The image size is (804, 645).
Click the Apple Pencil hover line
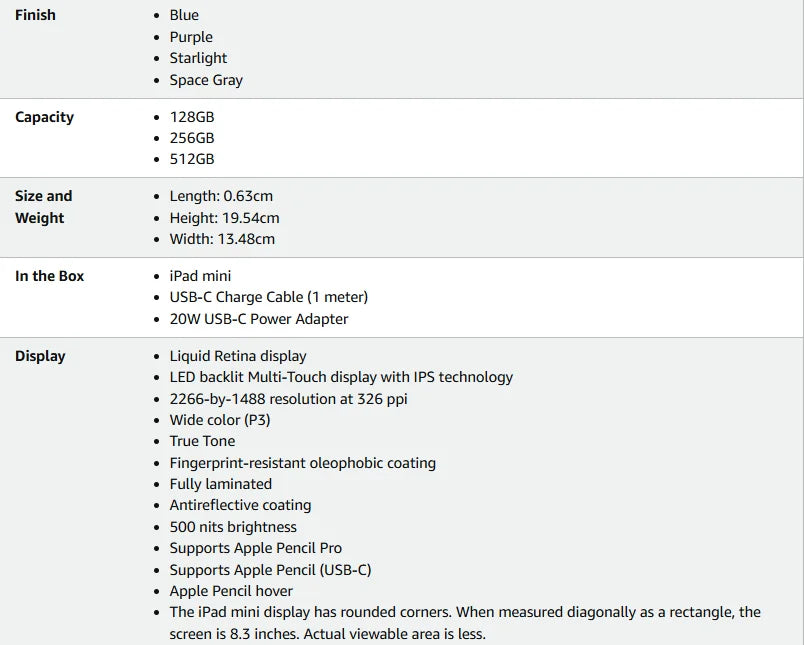point(231,591)
